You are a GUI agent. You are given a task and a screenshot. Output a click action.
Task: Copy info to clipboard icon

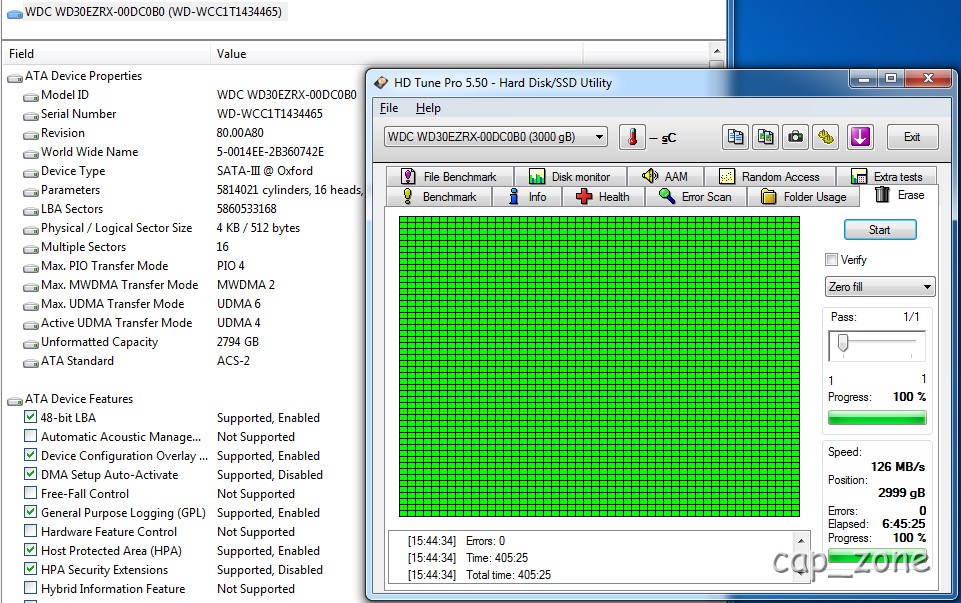point(735,137)
